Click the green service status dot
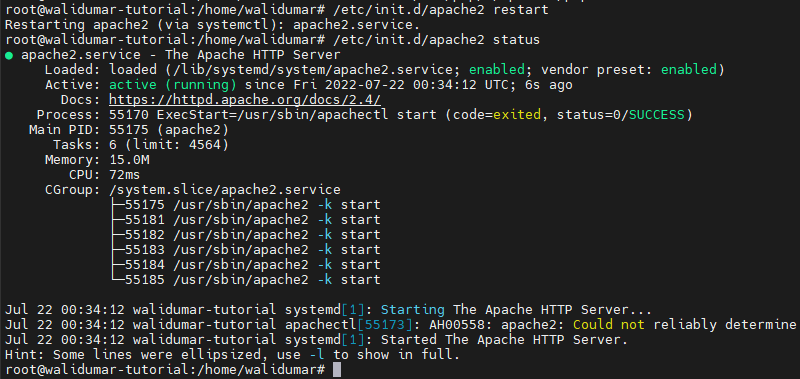Screen dimensions: 800x379 (x=9, y=55)
